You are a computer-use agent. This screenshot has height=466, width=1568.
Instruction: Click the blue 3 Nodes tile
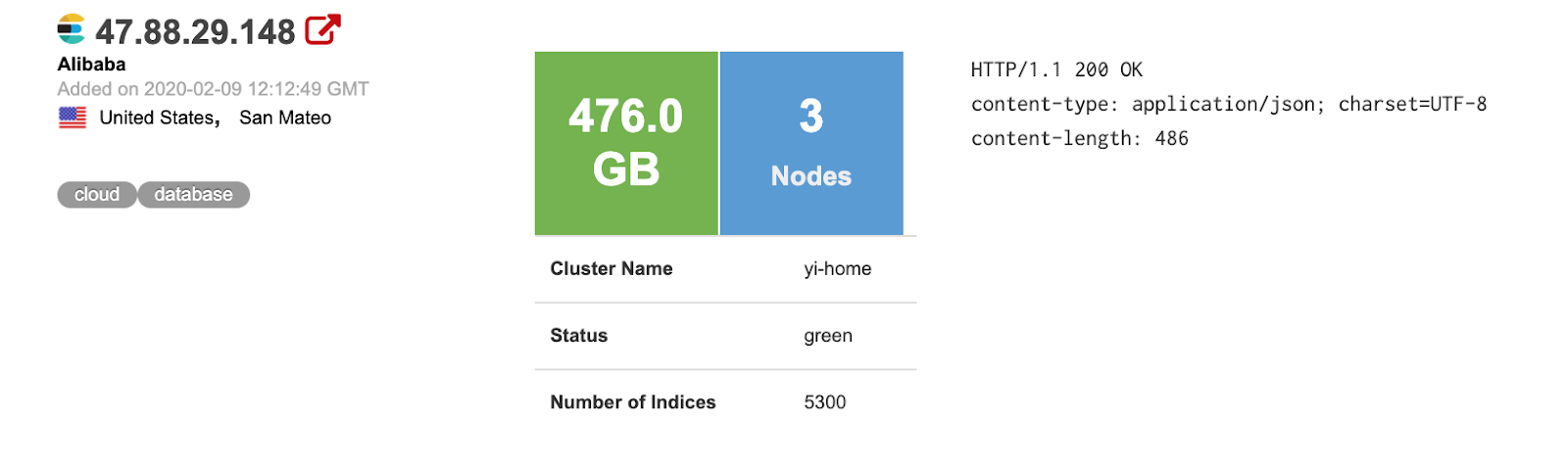click(811, 143)
